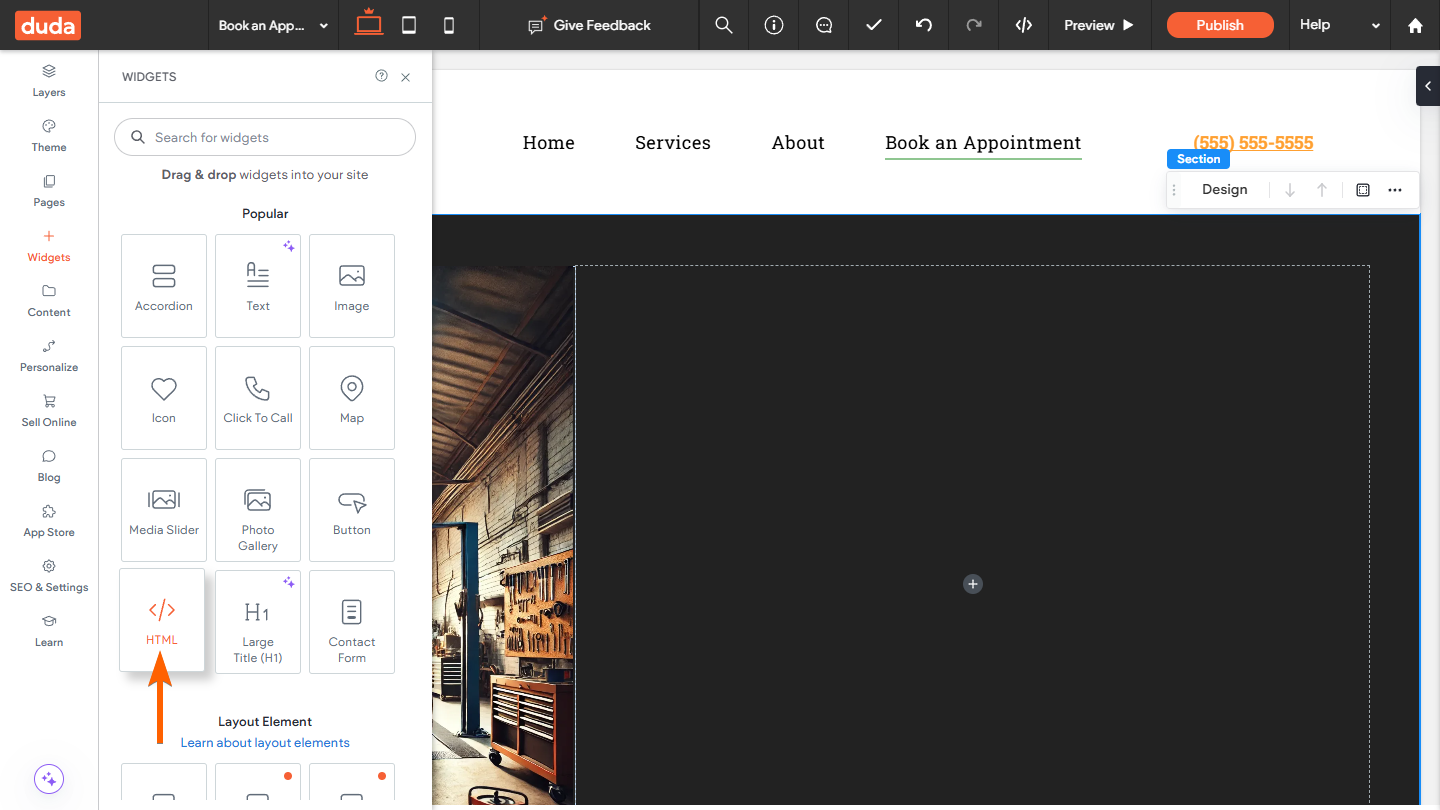This screenshot has height=810, width=1440.
Task: Go to SEO & Settings
Action: pos(49,575)
